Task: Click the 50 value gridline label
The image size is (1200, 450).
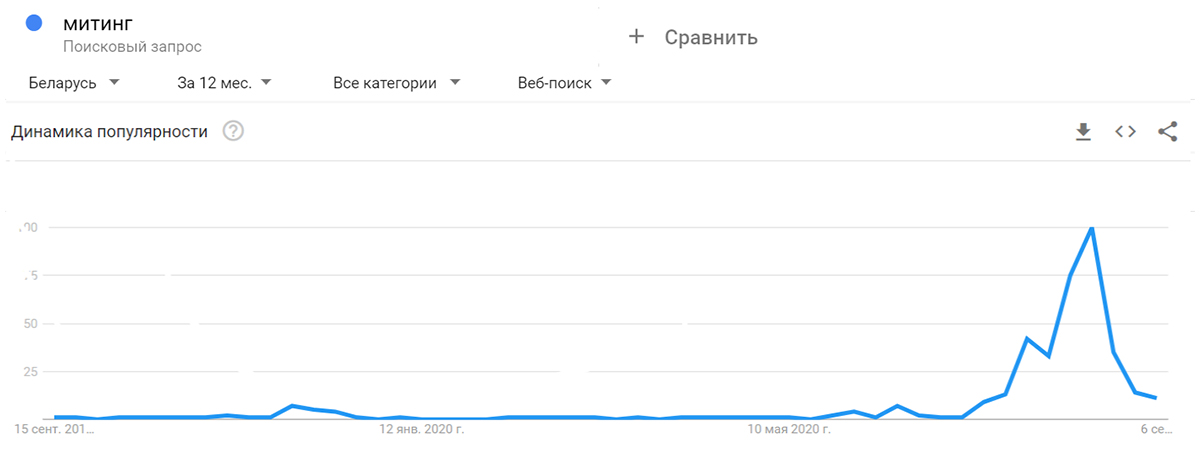Action: click(28, 324)
